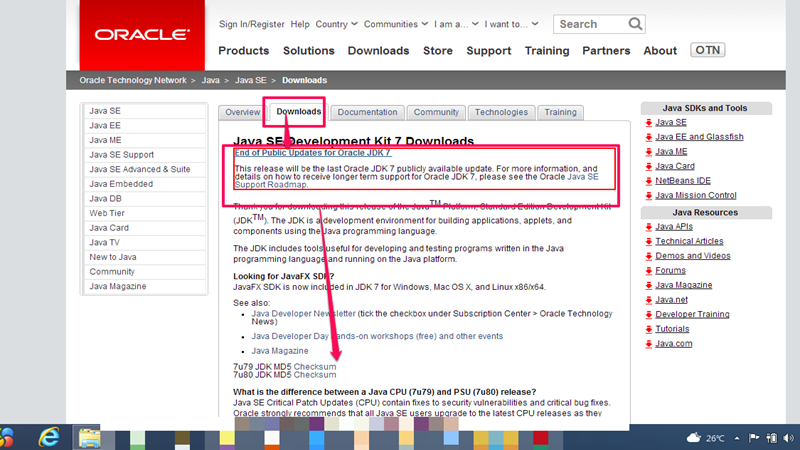
Task: Open 7u80 JDK MD5 Checksum link
Action: 315,374
